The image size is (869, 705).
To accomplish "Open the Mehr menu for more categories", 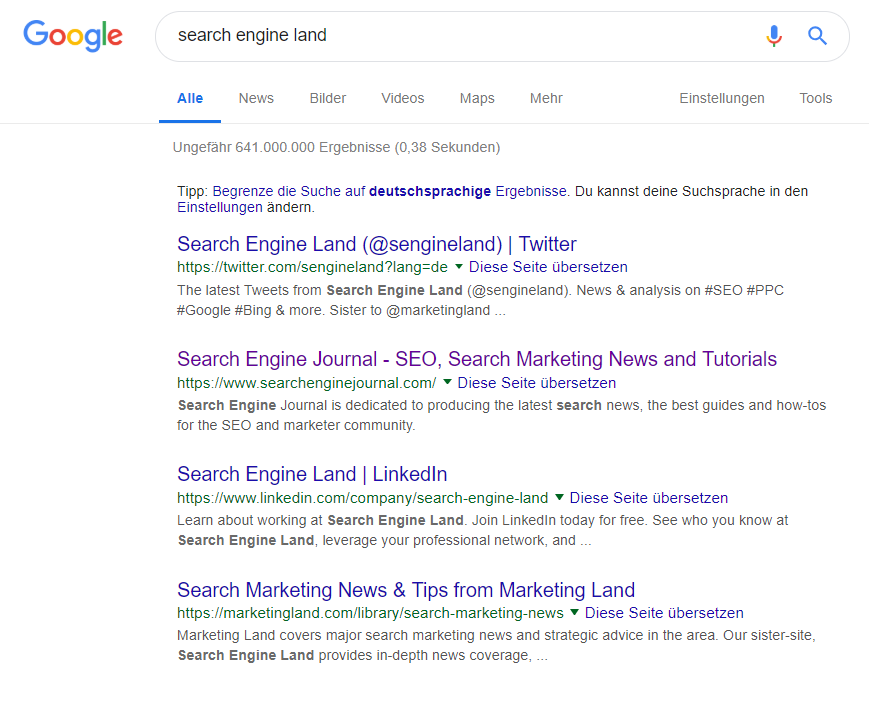I will coord(546,98).
